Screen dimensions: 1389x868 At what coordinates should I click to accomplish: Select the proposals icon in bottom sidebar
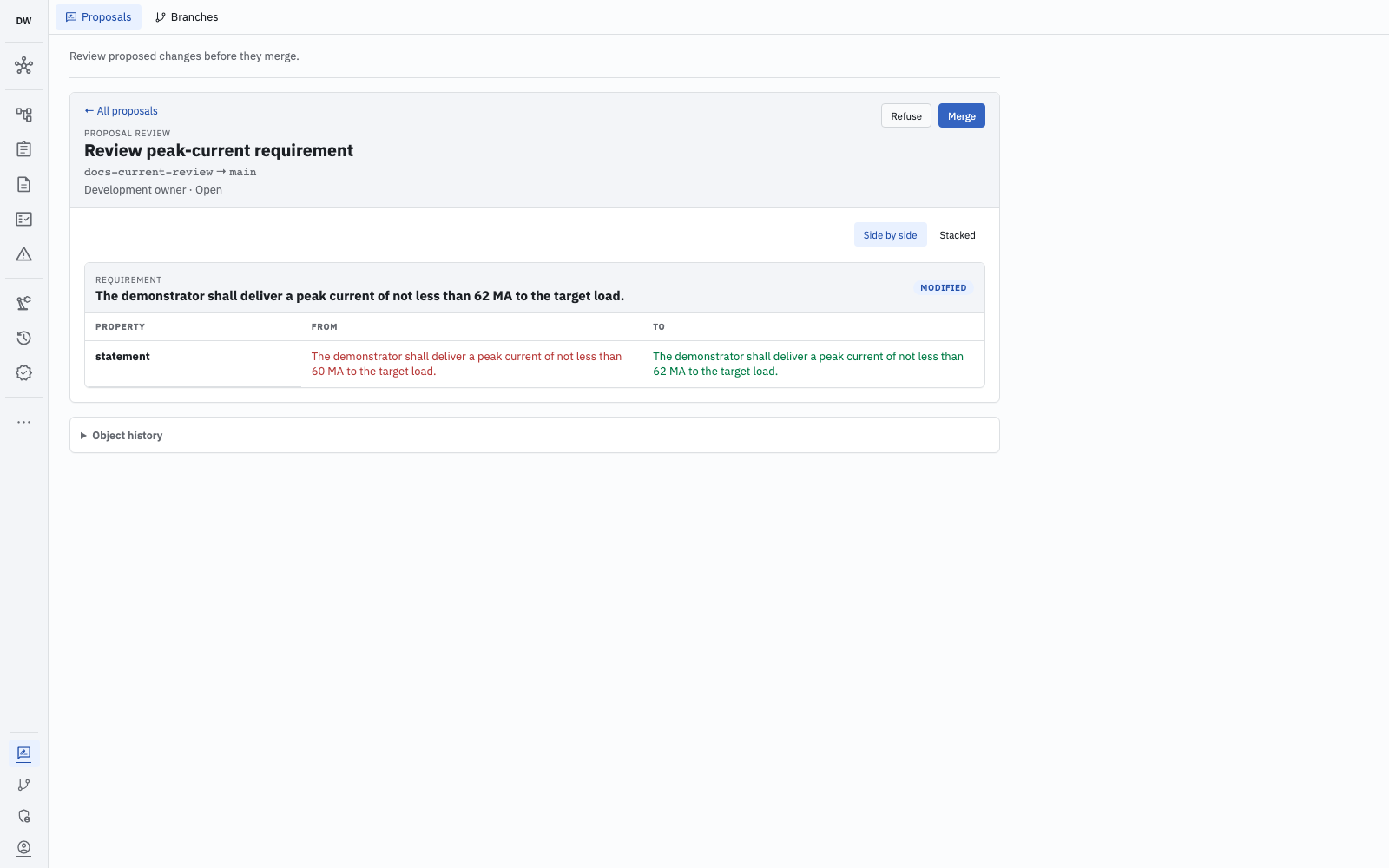tap(23, 753)
